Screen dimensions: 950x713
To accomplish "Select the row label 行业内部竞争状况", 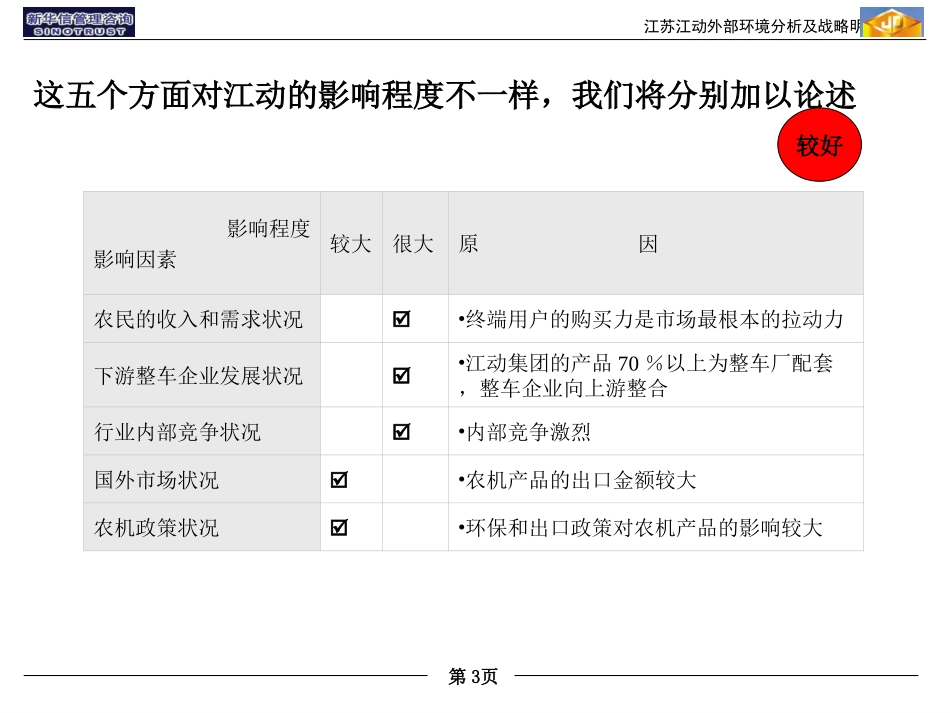I will [177, 432].
